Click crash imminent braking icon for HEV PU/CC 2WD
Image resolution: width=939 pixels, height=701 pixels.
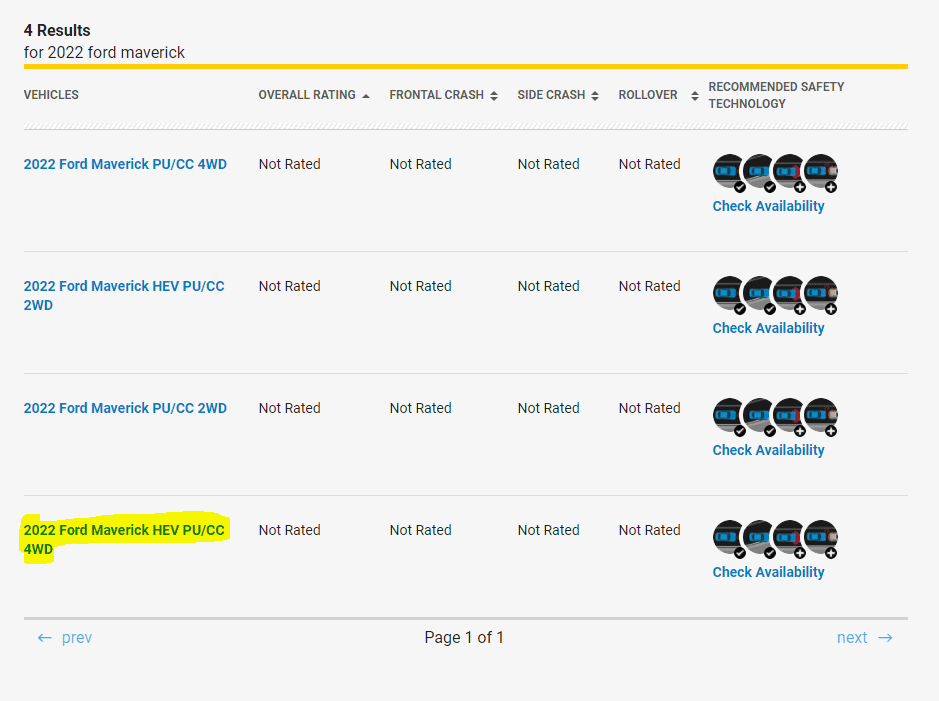[789, 295]
